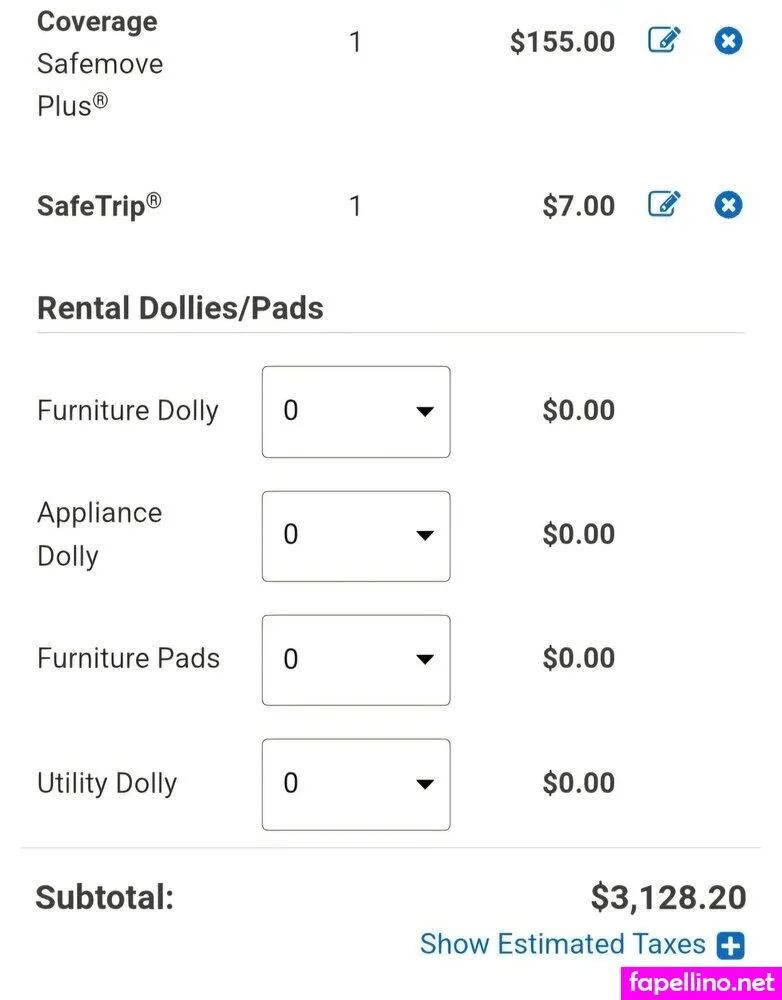This screenshot has height=1000, width=782.
Task: Click the $3,128.20 subtotal amount
Action: click(668, 897)
